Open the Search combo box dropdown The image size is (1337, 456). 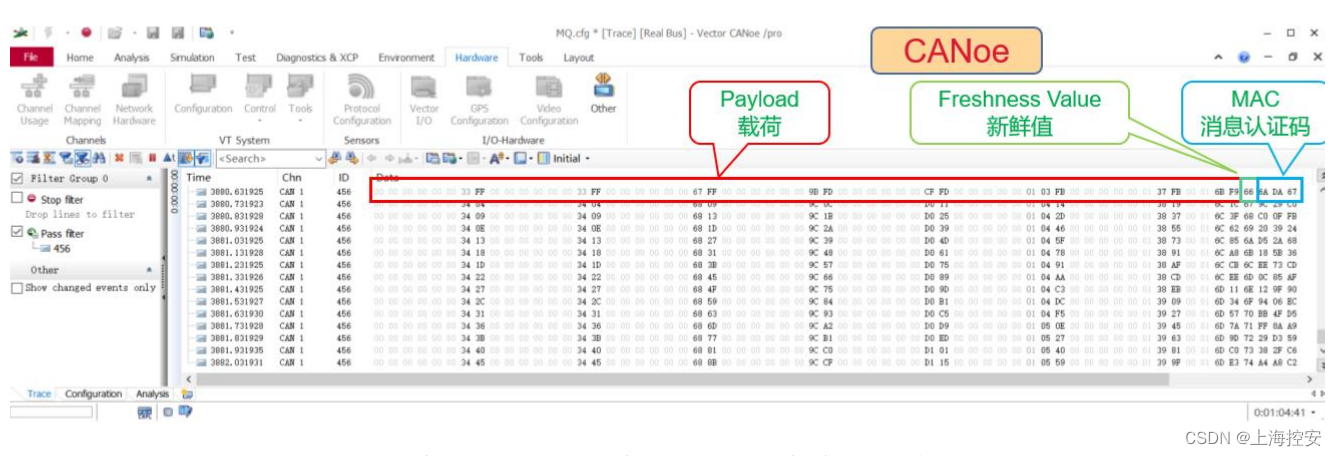click(319, 158)
